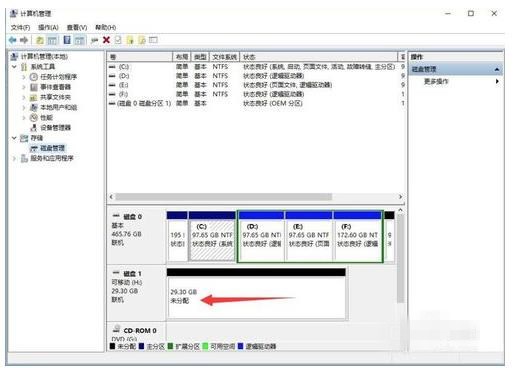Select Disk Management in the tree

click(x=52, y=148)
